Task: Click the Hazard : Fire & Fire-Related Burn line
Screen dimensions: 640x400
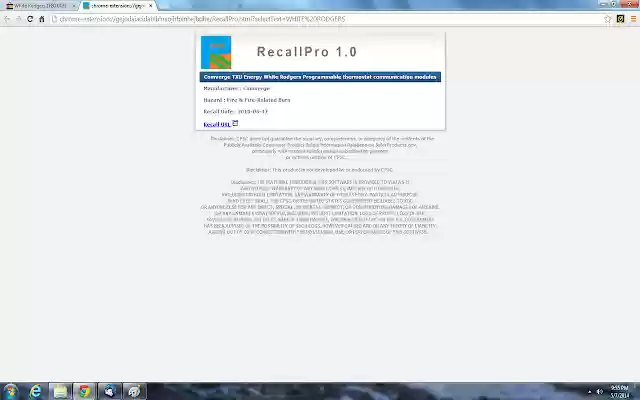Action: 247,100
